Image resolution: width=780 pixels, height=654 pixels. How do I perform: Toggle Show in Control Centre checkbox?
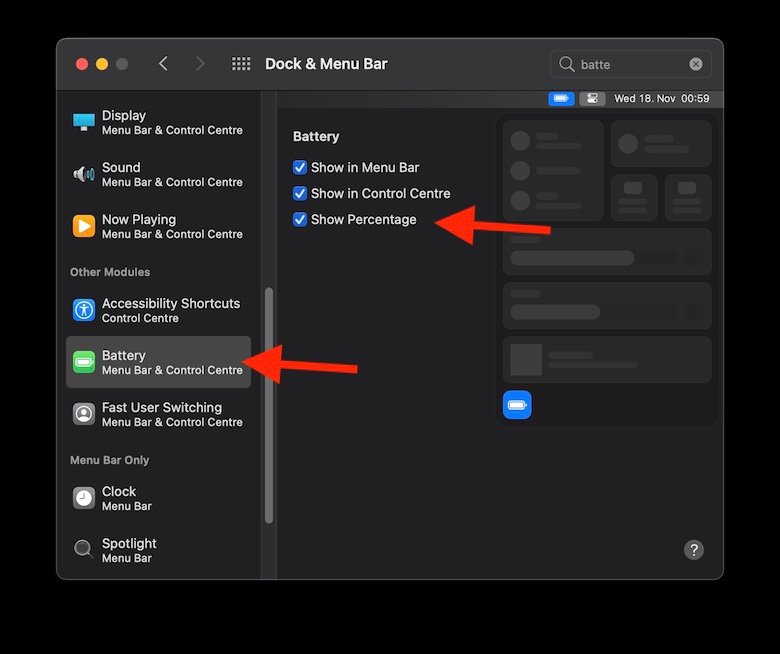(x=300, y=194)
